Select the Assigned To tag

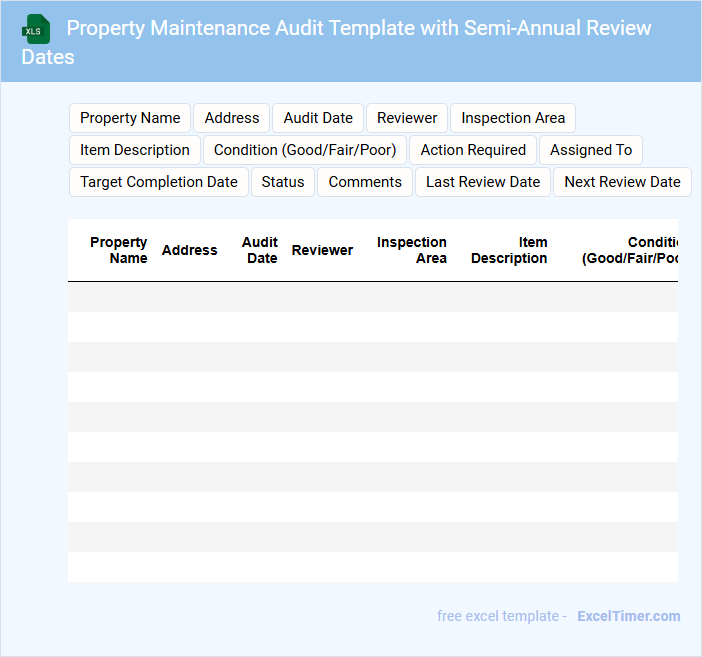(x=591, y=150)
